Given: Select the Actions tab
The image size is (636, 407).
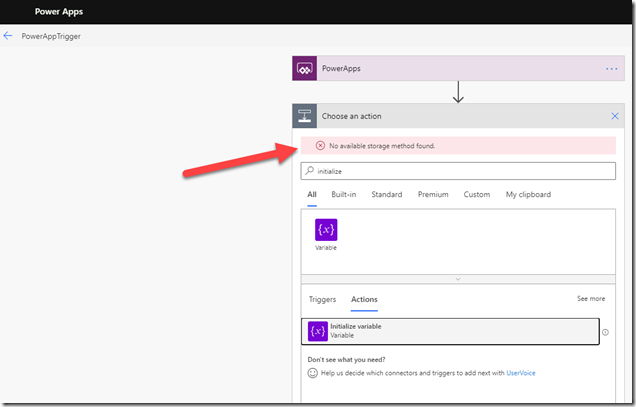Looking at the screenshot, I should click(x=364, y=299).
